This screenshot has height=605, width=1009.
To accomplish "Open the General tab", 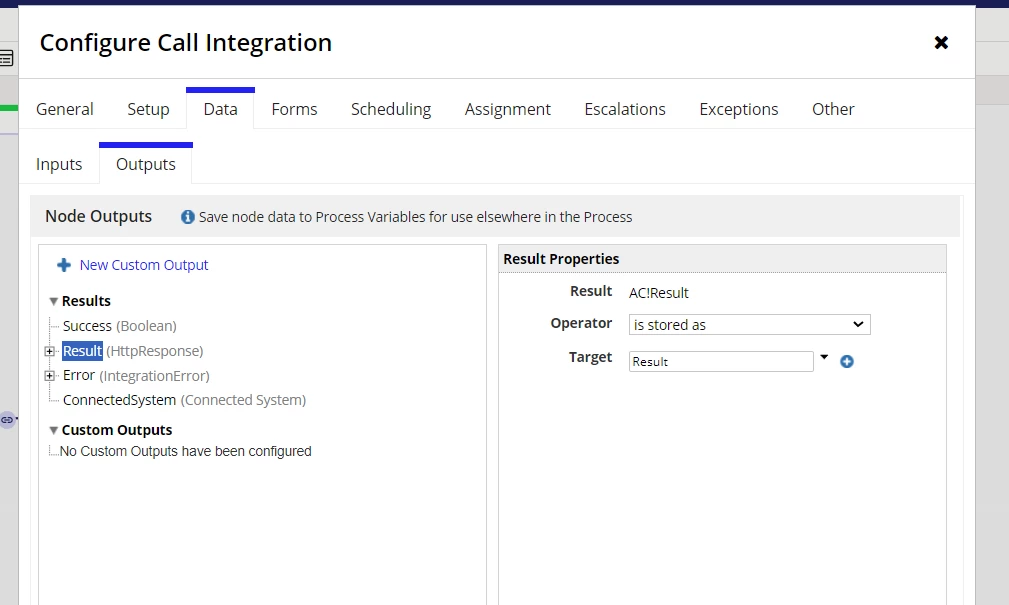I will coord(64,109).
